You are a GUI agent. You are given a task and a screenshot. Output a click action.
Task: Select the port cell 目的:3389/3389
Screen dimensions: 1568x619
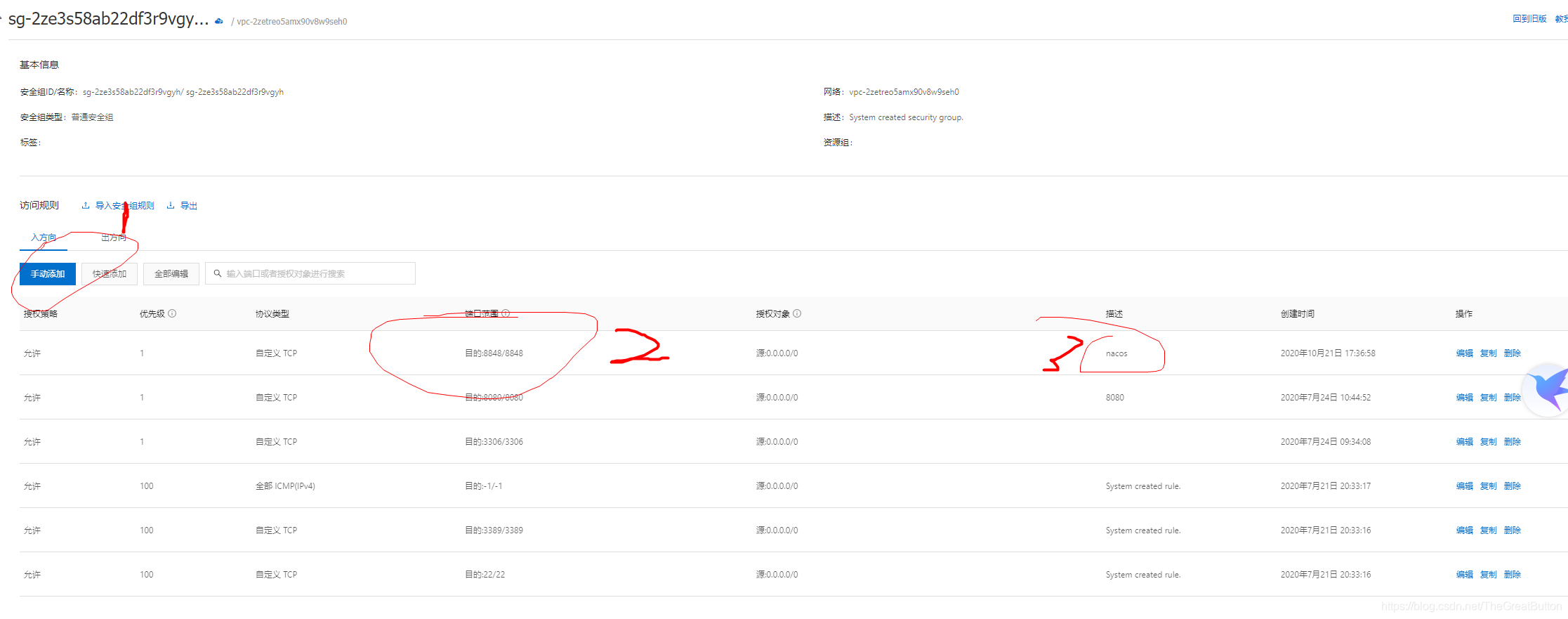(494, 530)
